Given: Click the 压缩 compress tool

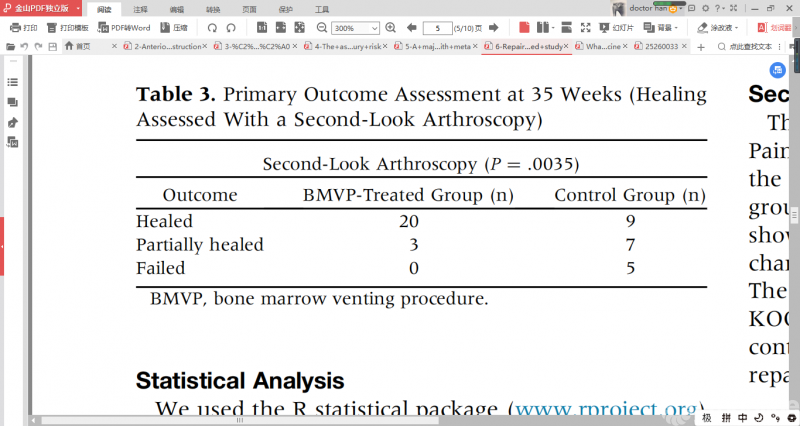Looking at the screenshot, I should tap(174, 27).
